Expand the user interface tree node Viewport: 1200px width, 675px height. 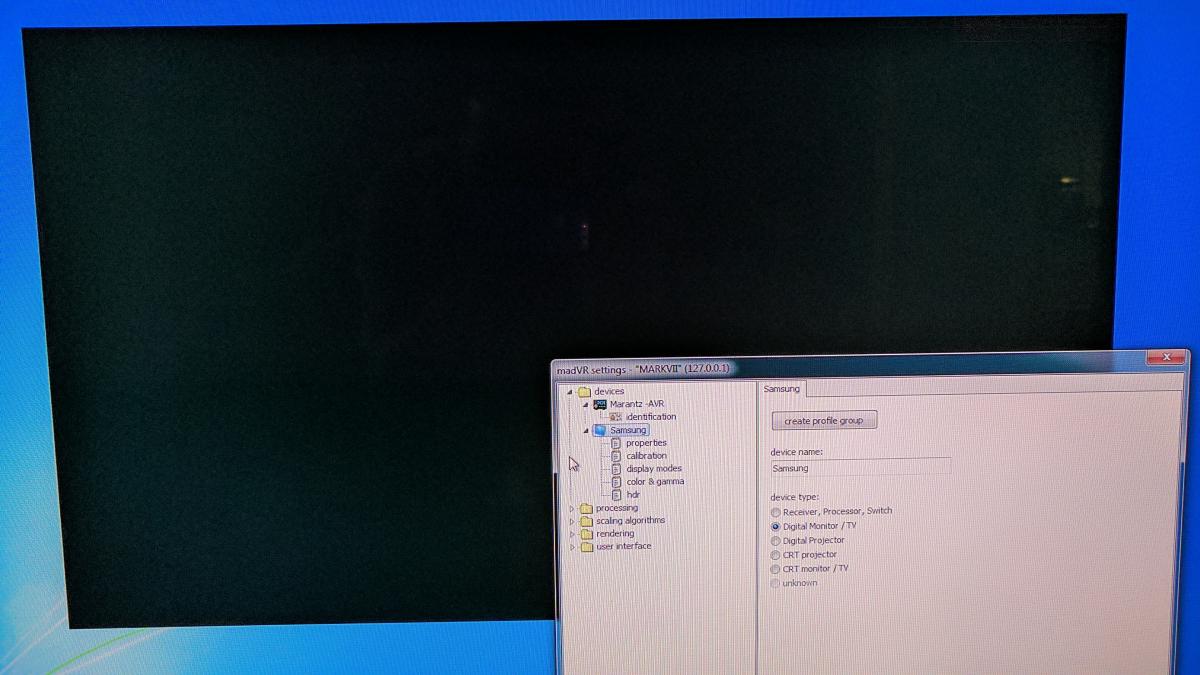coord(572,547)
